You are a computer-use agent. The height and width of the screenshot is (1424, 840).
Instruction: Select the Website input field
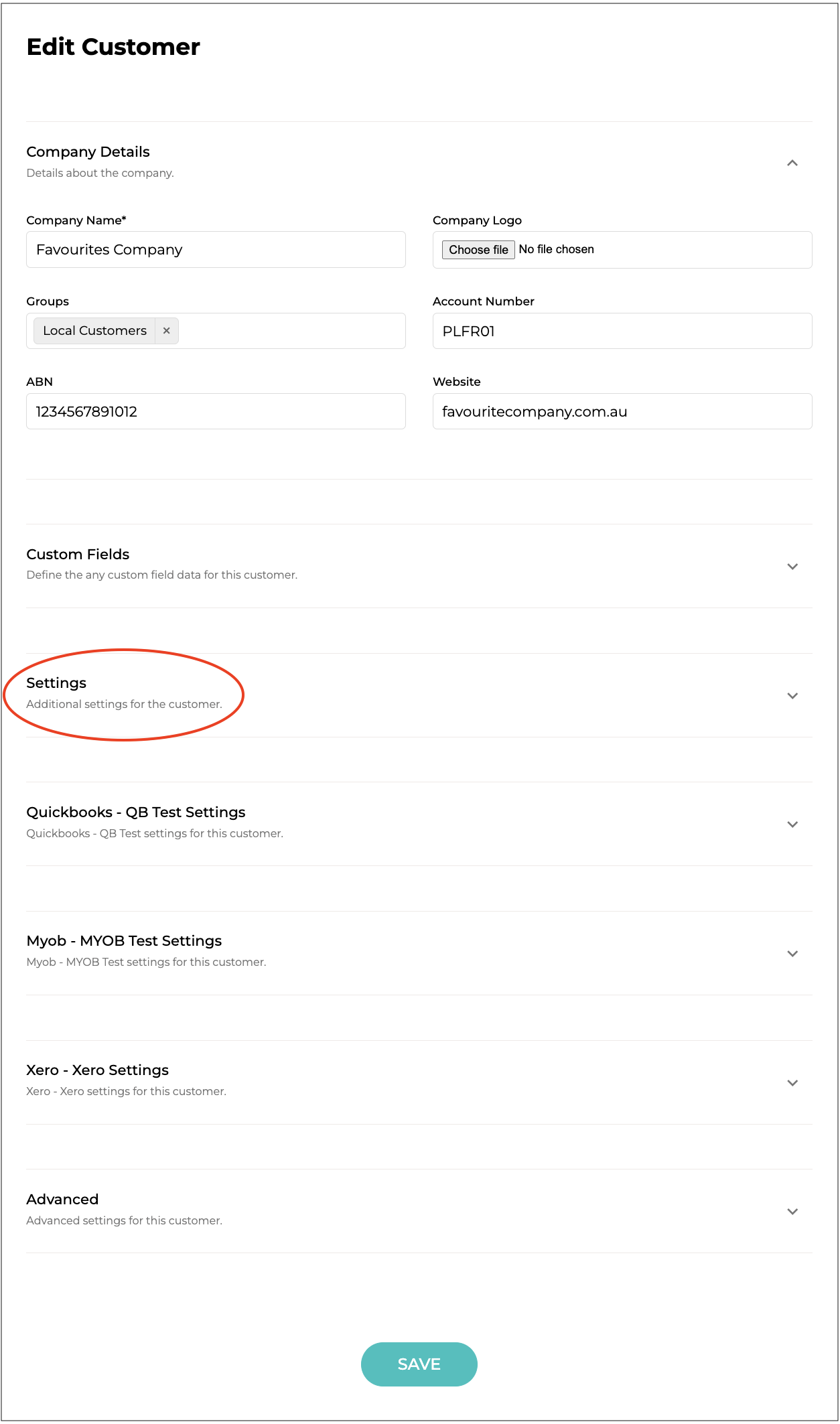click(x=622, y=411)
